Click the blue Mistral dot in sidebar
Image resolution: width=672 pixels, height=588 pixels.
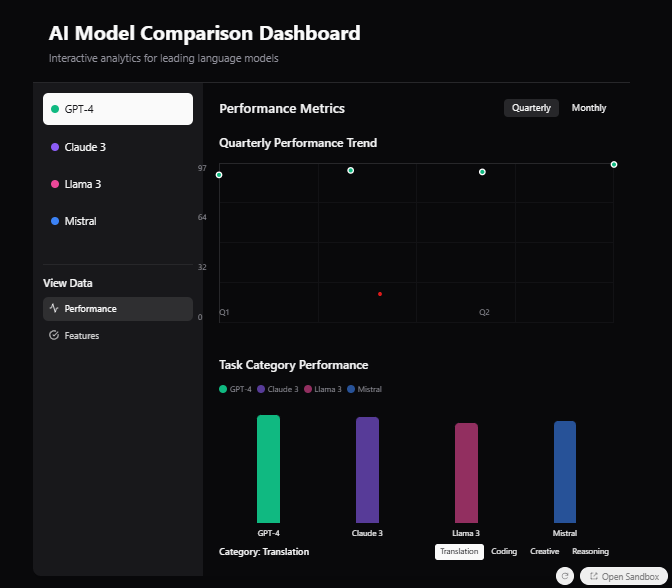coord(55,221)
